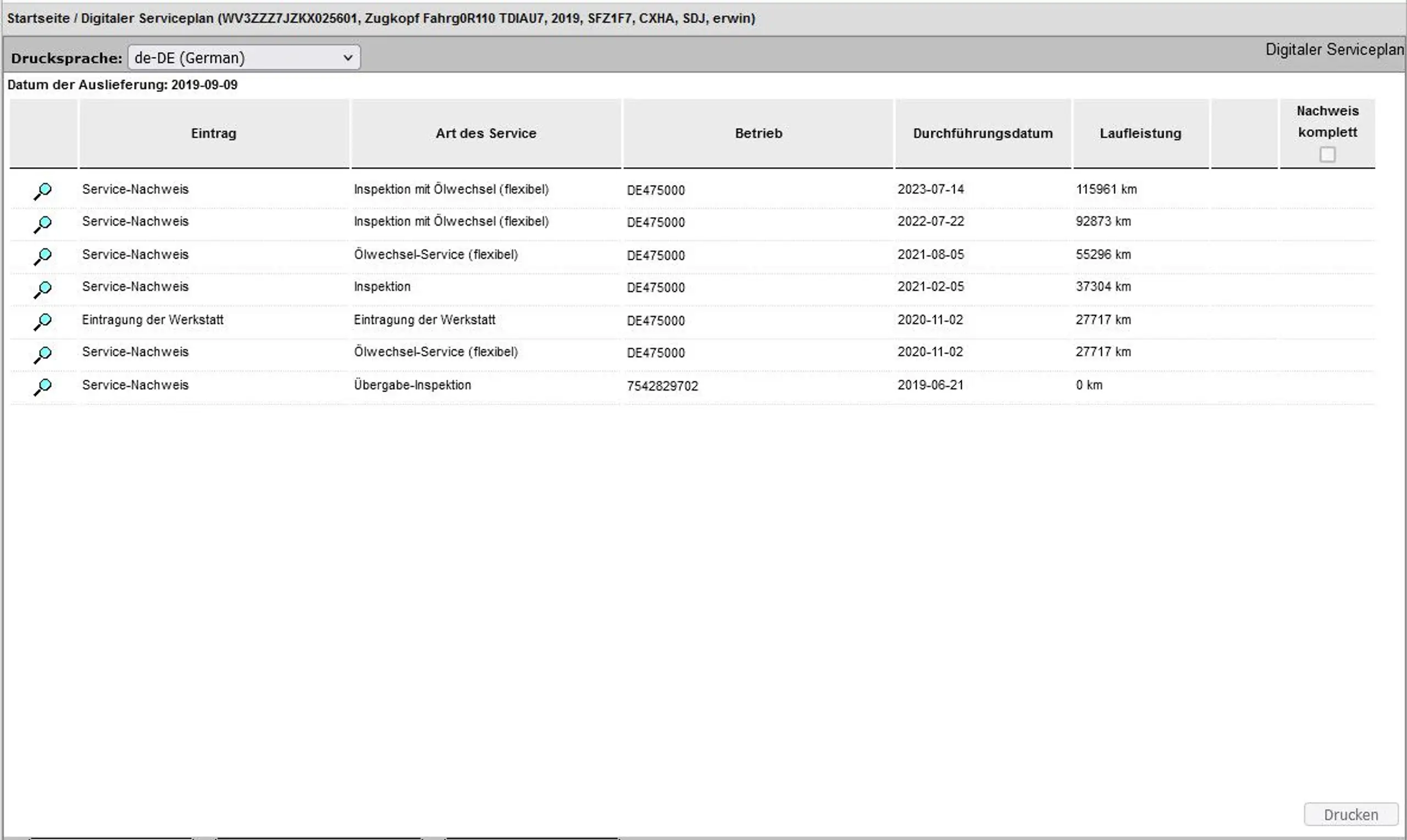Click the Inspektion service type in the 37304 km row

(x=382, y=286)
